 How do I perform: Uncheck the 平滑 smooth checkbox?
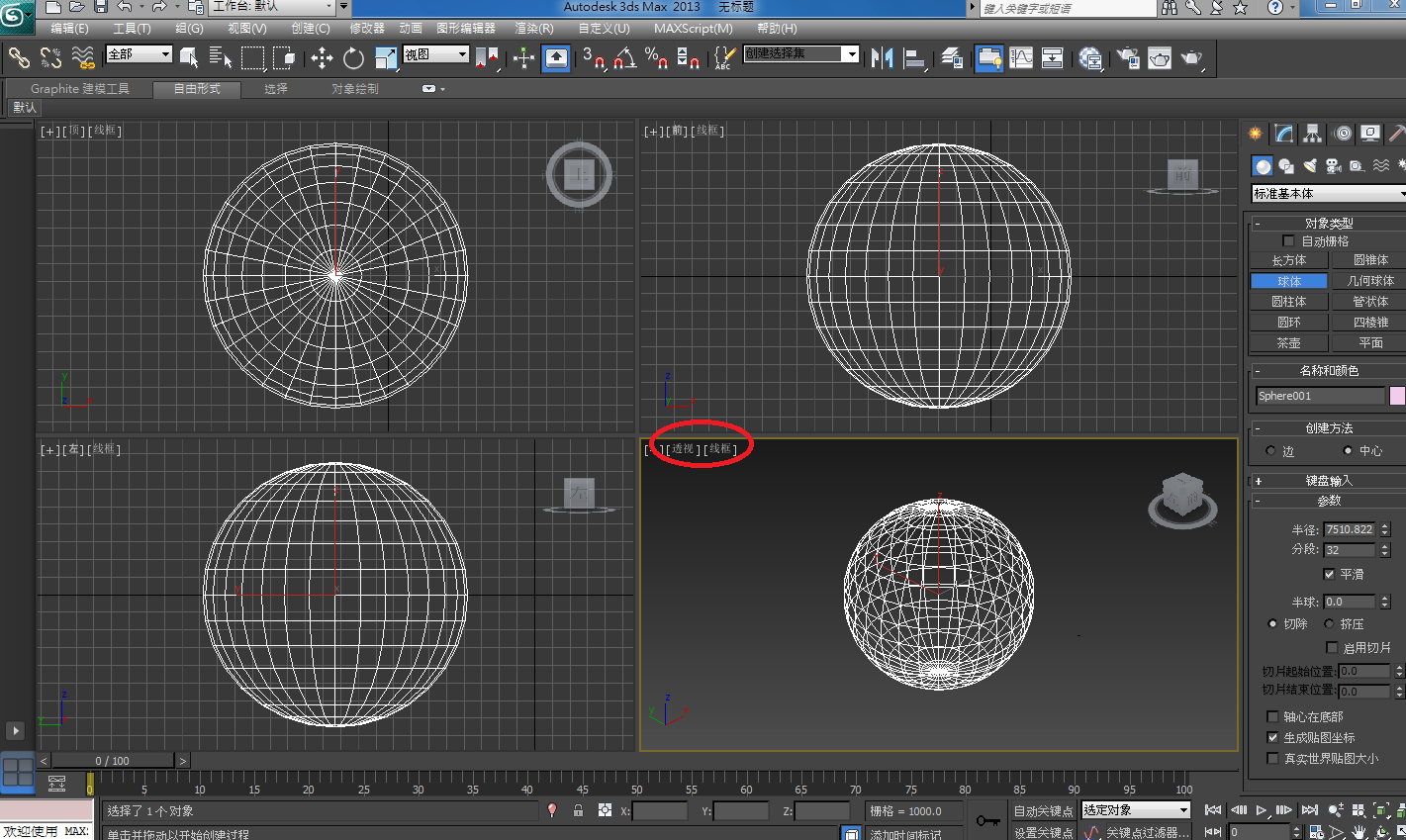click(x=1329, y=574)
